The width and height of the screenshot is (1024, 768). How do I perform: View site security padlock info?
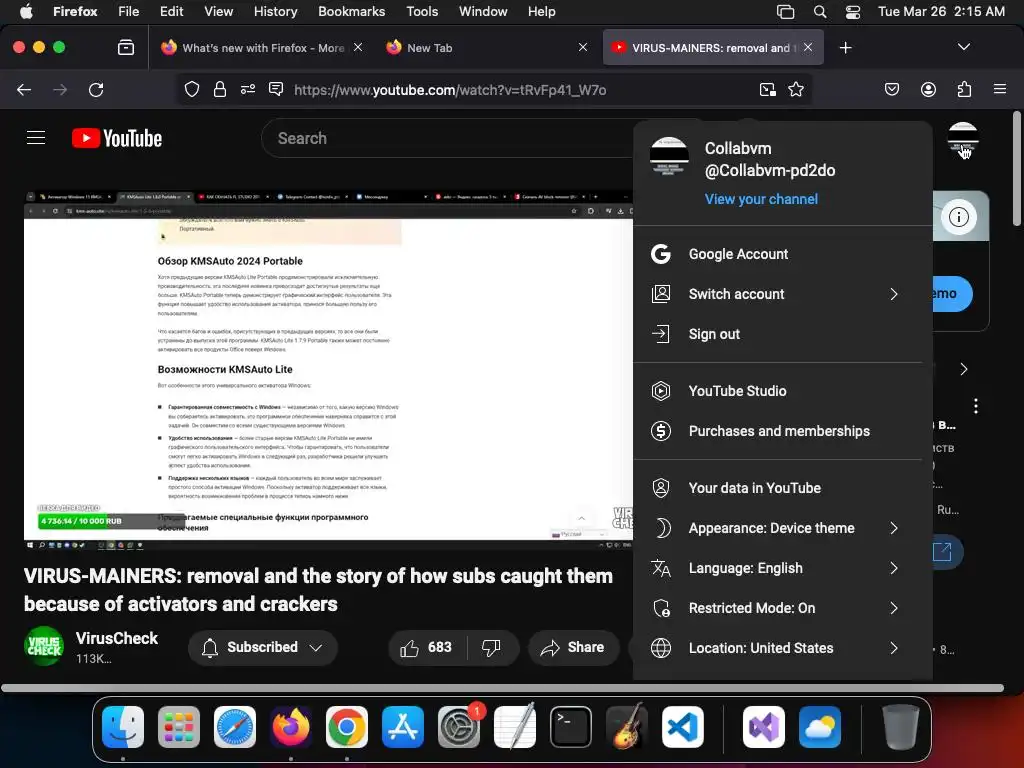click(219, 89)
